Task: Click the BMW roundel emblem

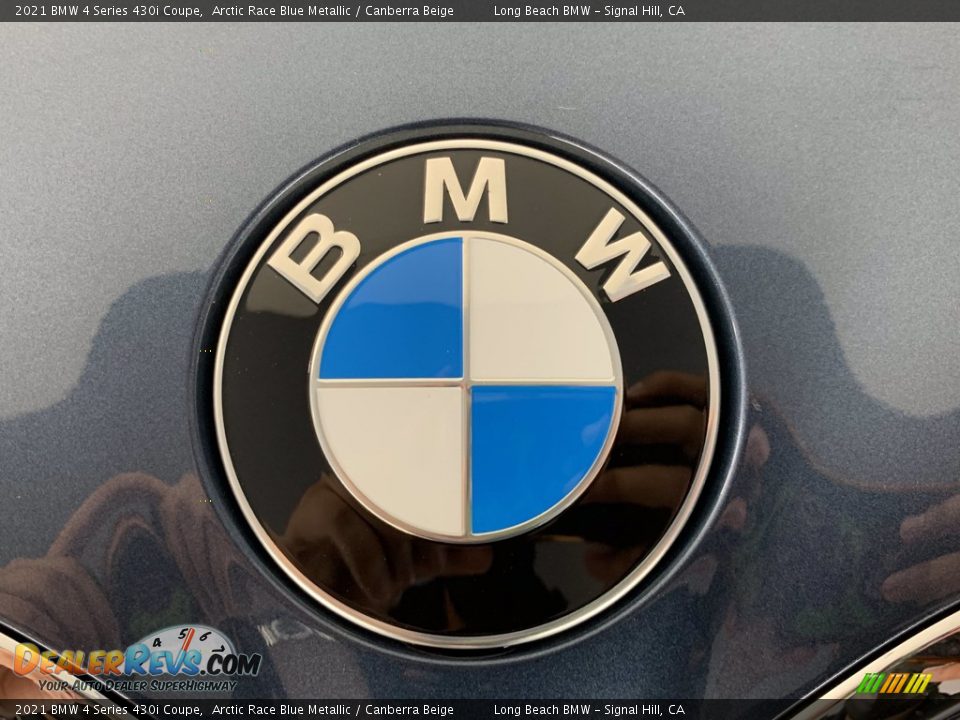Action: click(467, 394)
